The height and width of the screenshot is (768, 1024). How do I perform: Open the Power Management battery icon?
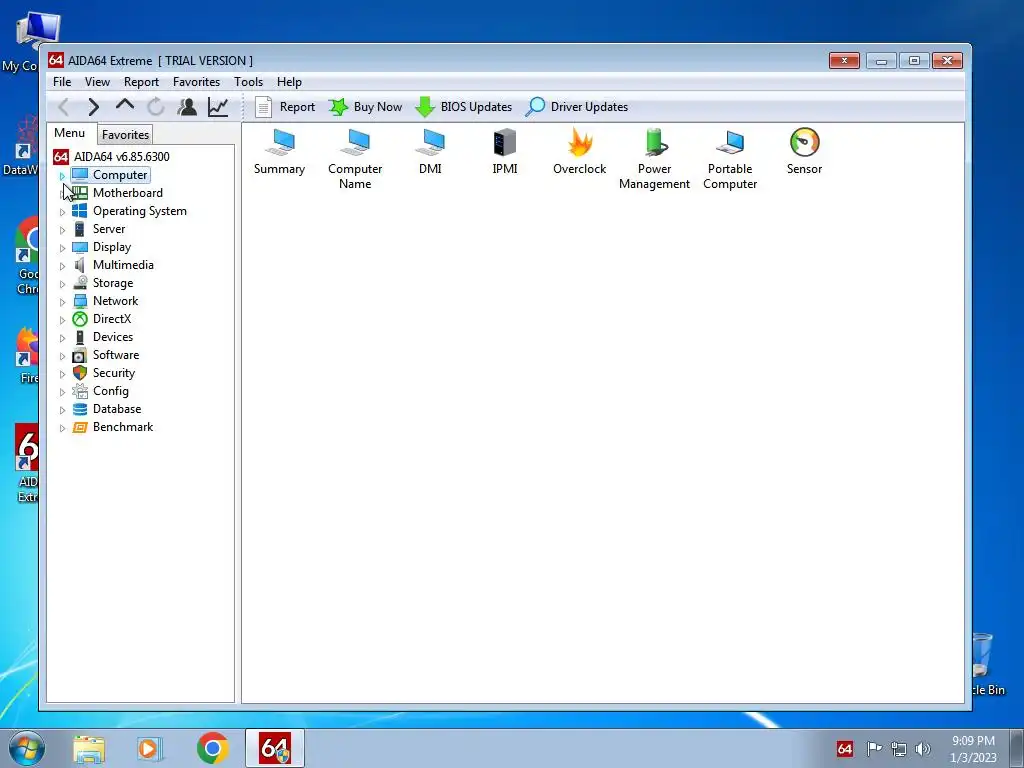click(654, 159)
